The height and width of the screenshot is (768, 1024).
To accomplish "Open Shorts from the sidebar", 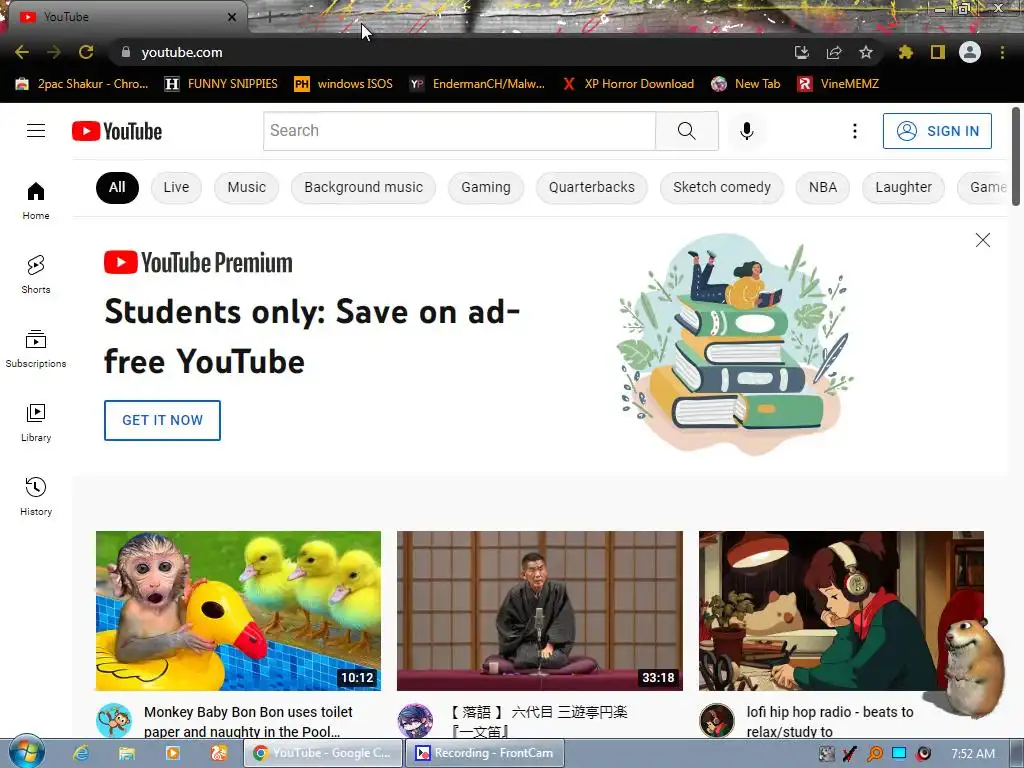I will pos(36,274).
